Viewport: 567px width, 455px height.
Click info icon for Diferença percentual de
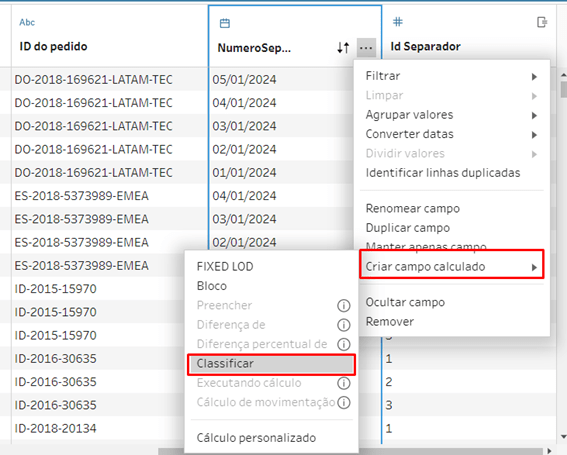(344, 344)
